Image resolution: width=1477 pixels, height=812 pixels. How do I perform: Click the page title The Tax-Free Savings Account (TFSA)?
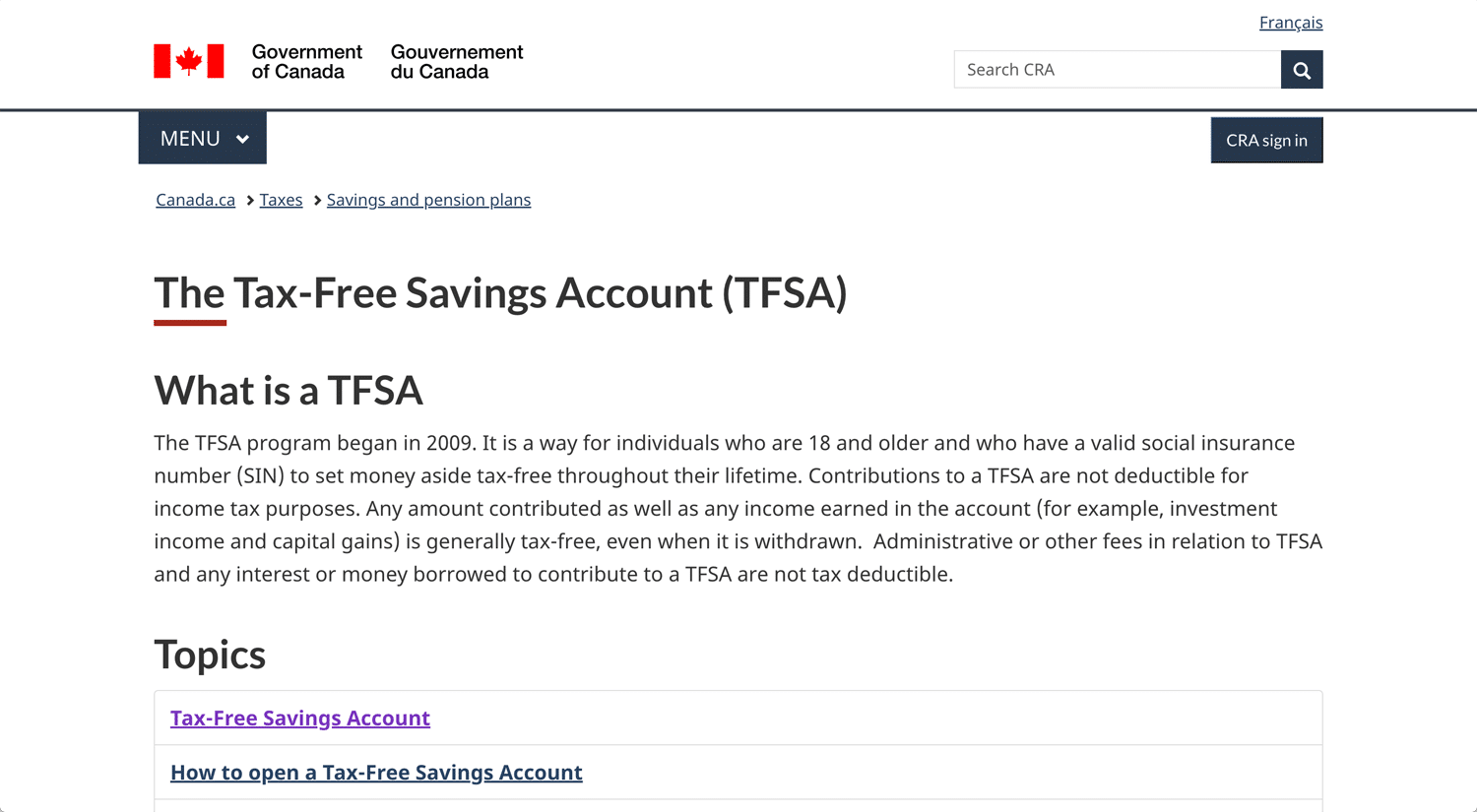pyautogui.click(x=500, y=293)
